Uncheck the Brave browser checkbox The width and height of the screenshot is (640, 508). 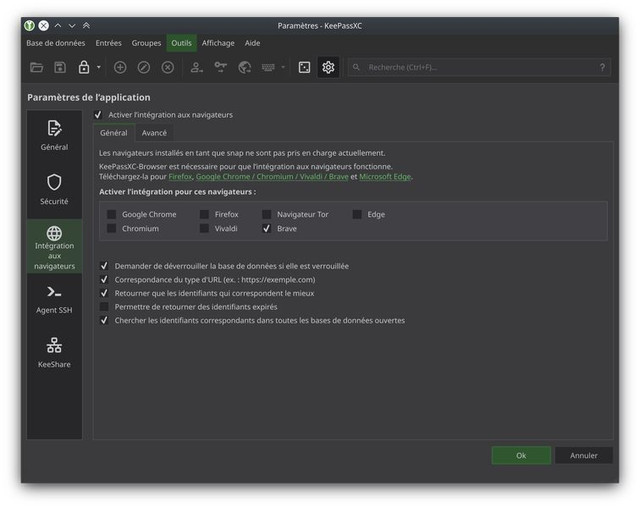(267, 228)
